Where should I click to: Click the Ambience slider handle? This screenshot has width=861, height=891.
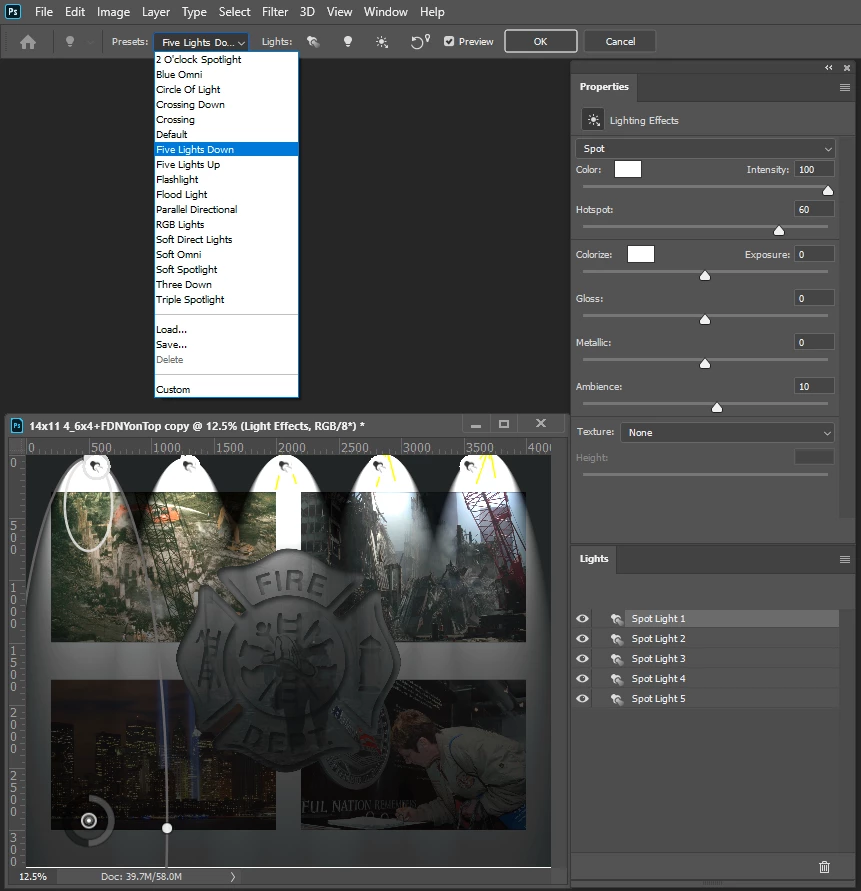click(x=717, y=407)
